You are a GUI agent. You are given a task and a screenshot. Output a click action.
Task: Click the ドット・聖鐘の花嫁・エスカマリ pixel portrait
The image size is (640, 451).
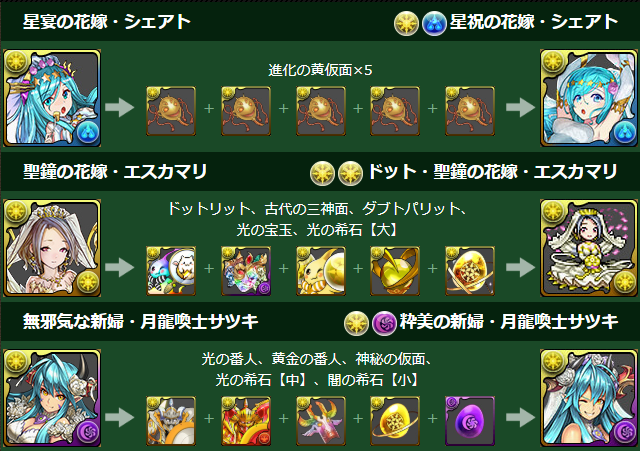[589, 248]
